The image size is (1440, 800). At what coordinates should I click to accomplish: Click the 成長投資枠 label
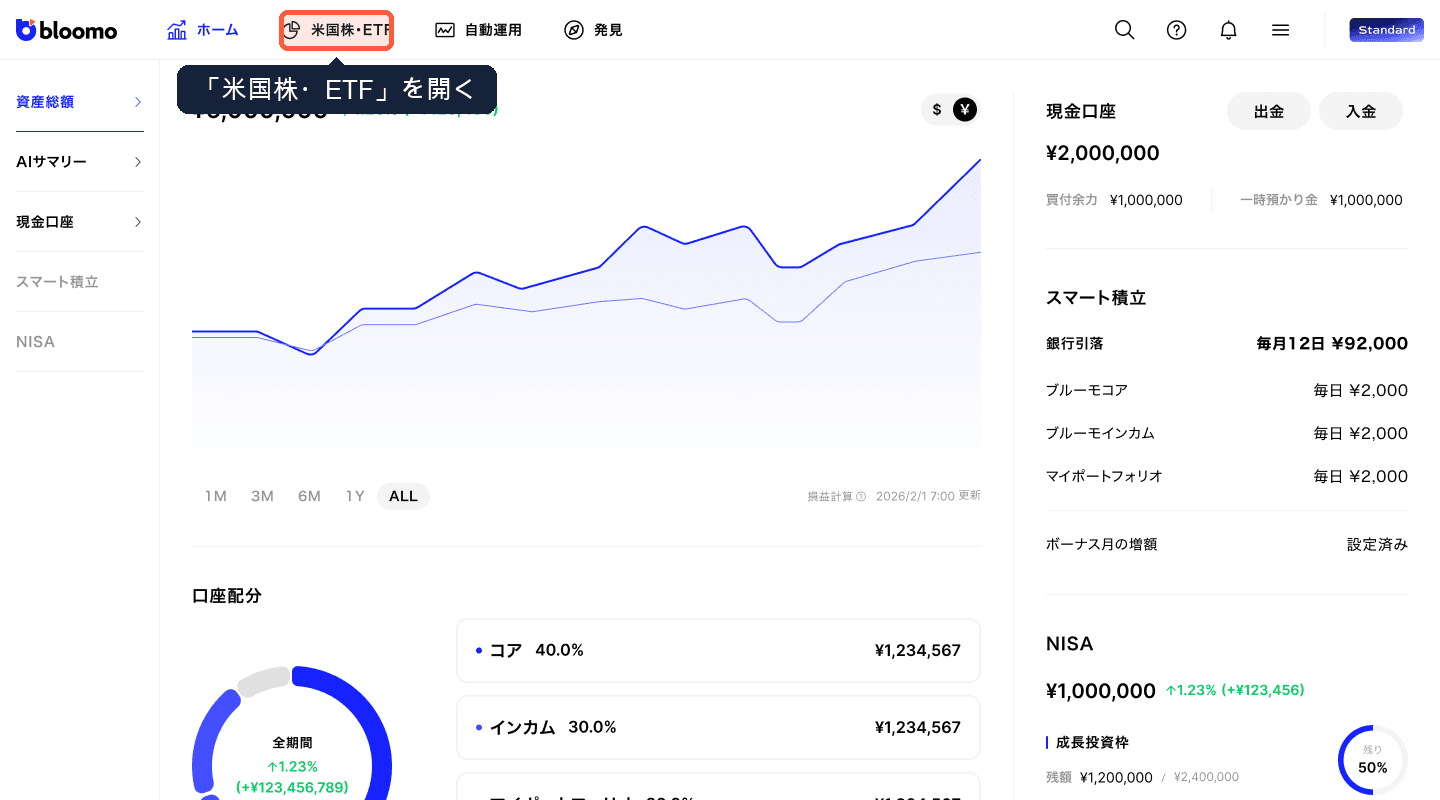pos(1092,743)
